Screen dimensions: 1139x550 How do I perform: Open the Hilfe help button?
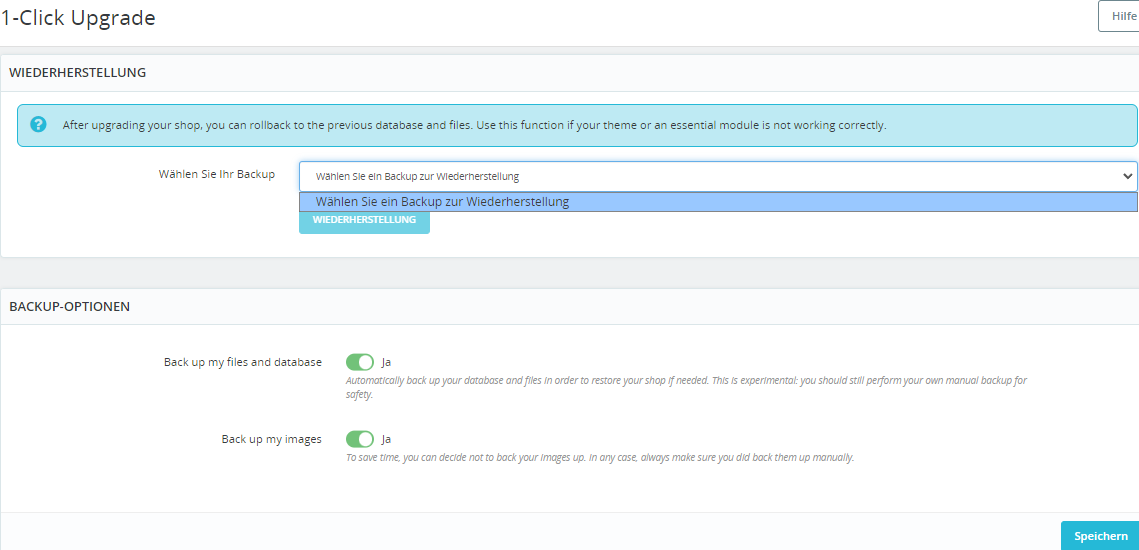click(1122, 16)
